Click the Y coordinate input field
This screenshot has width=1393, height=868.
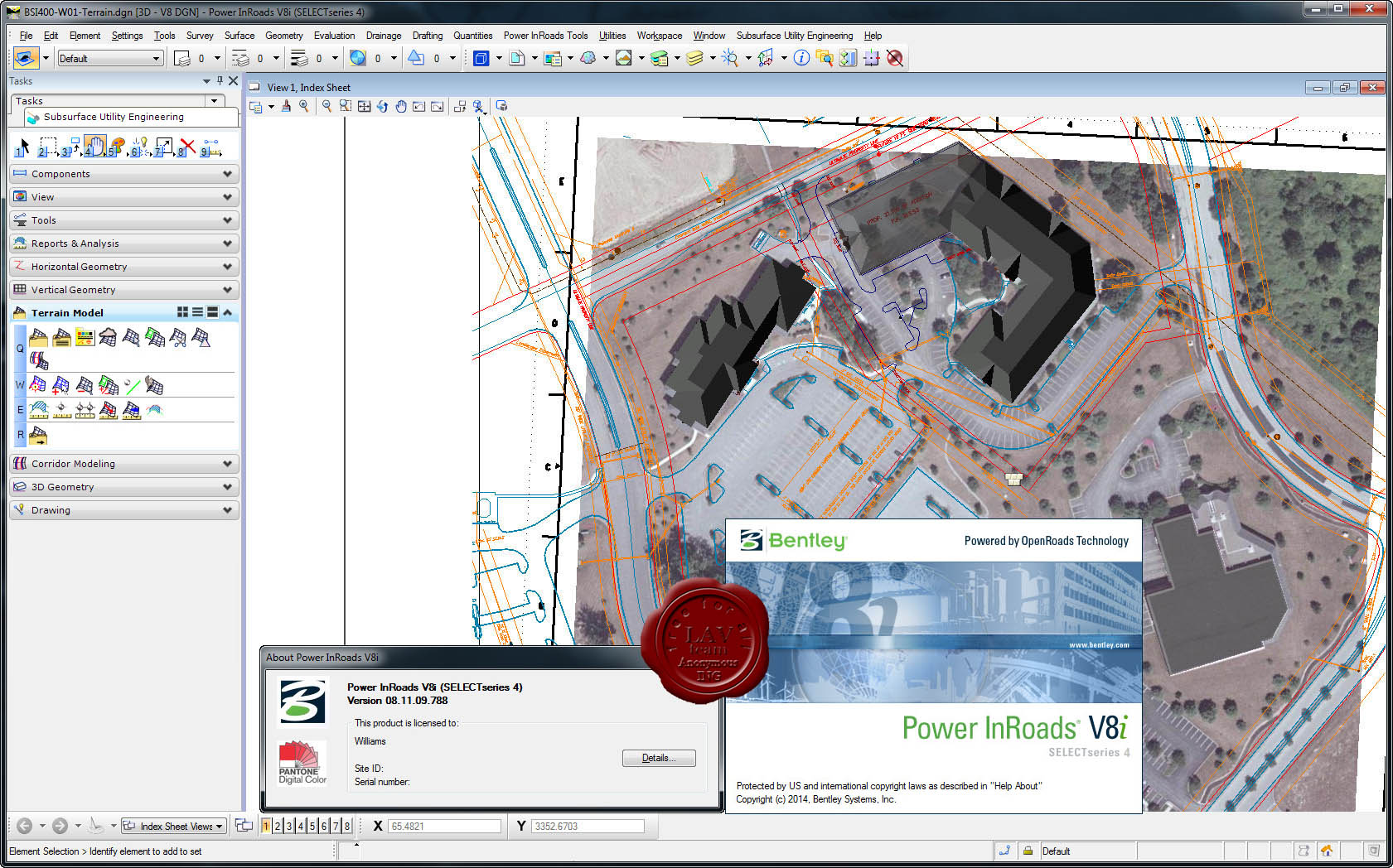[588, 826]
